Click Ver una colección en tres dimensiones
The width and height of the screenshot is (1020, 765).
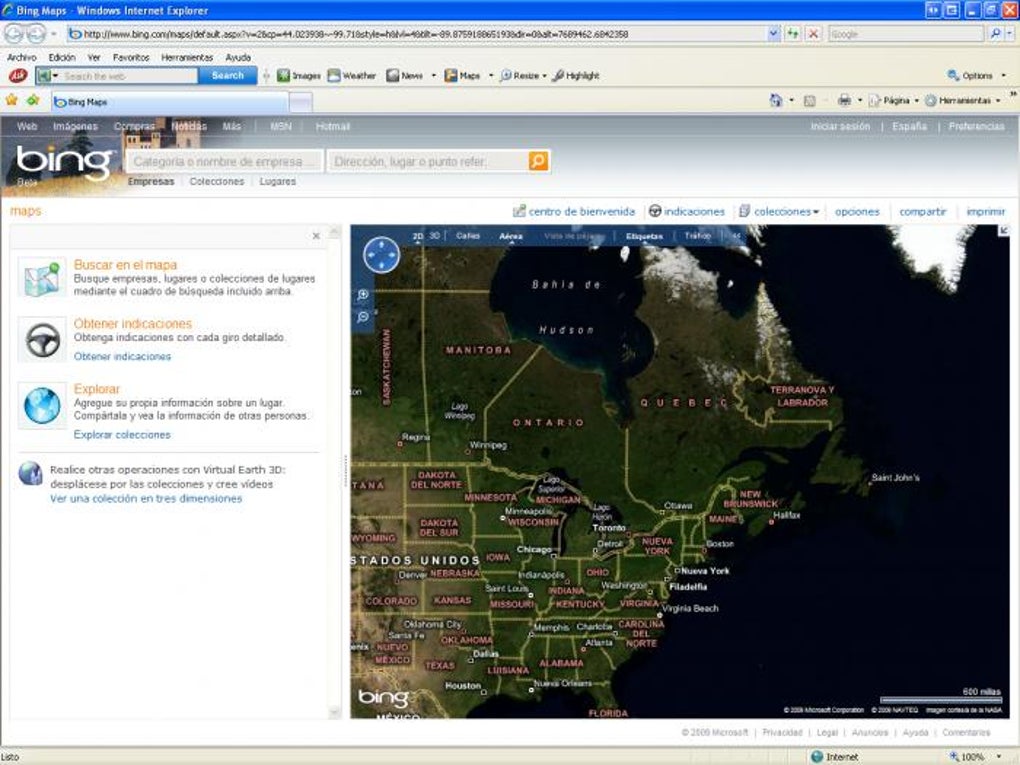(146, 498)
